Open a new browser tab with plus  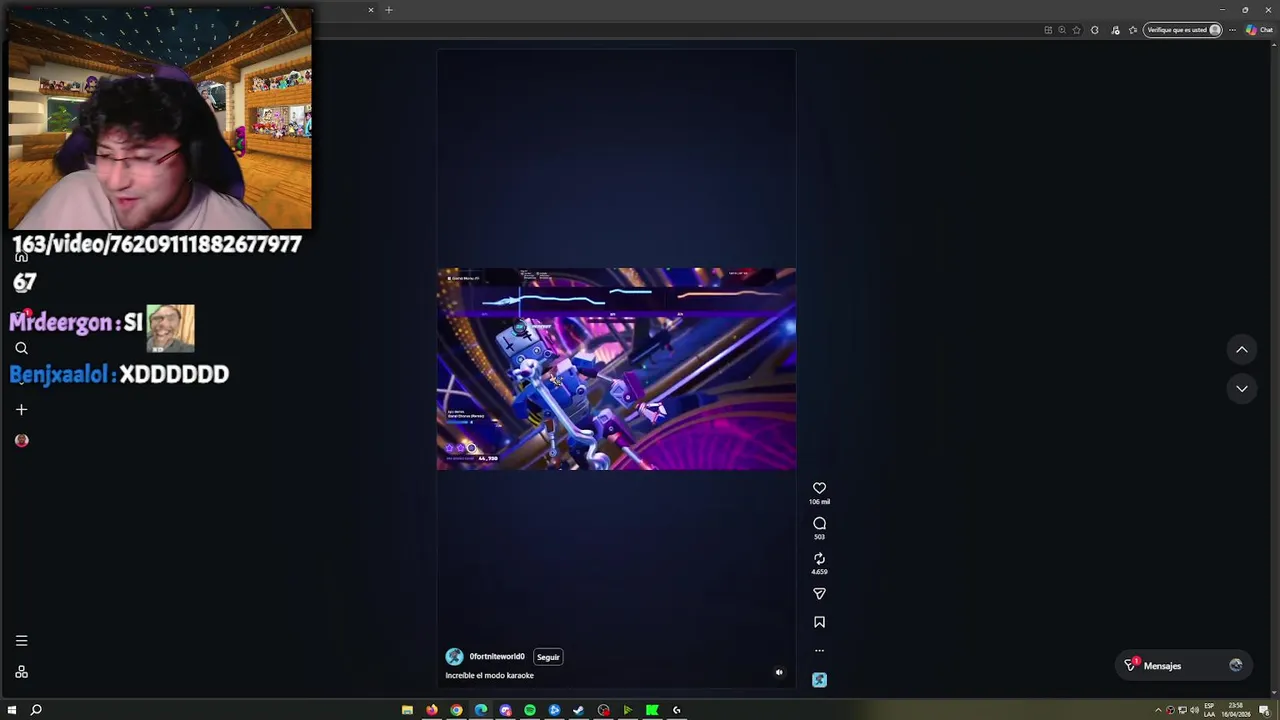click(389, 10)
